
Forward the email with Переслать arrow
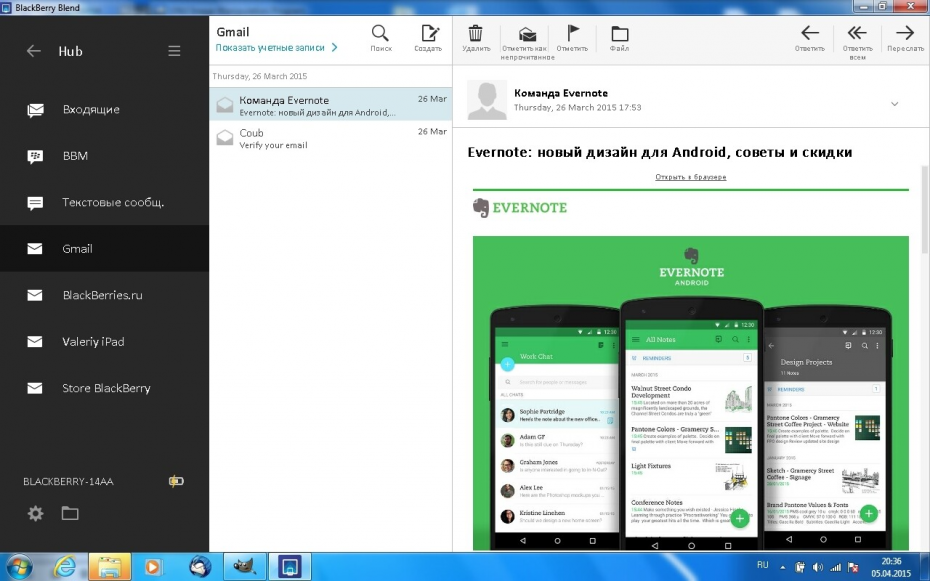(905, 35)
